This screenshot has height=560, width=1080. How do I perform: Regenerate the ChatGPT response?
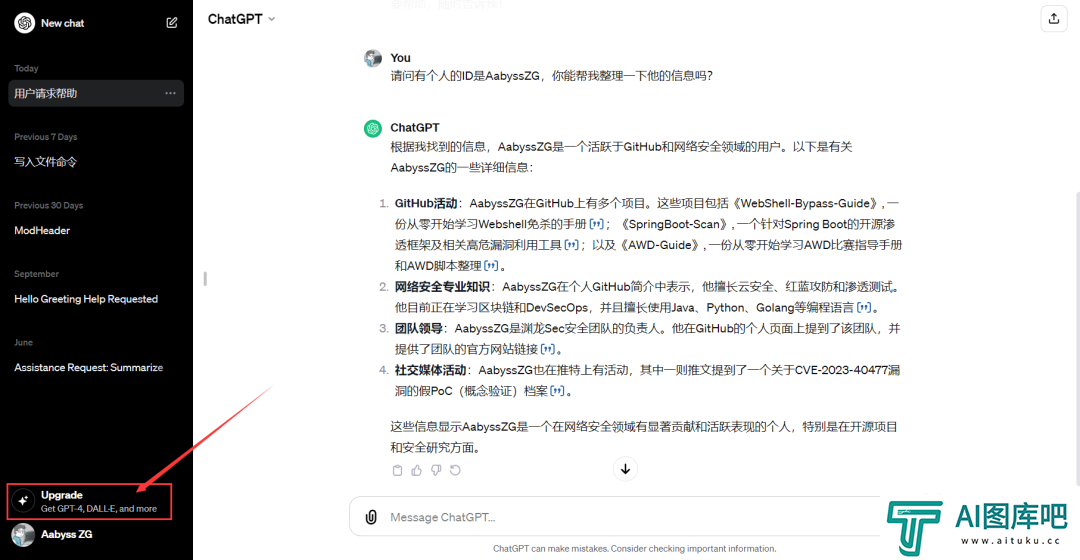point(456,470)
